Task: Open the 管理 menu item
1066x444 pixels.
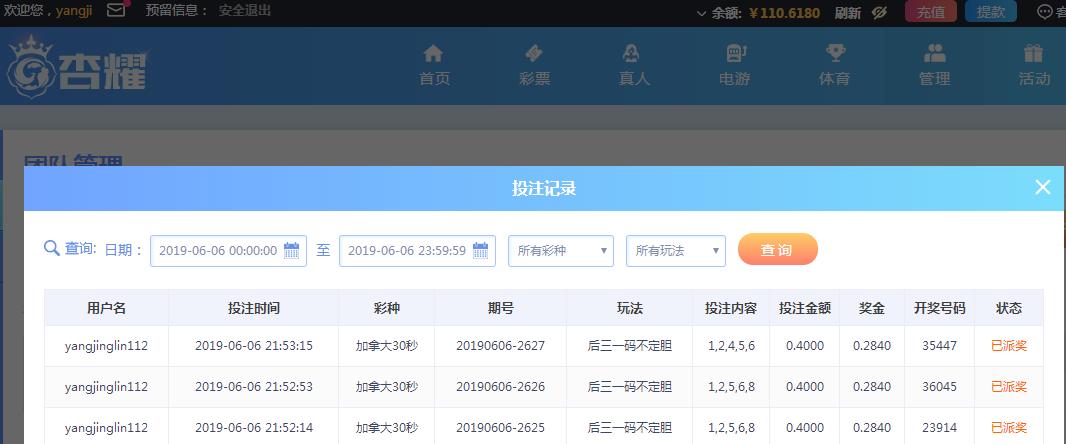Action: pos(934,65)
